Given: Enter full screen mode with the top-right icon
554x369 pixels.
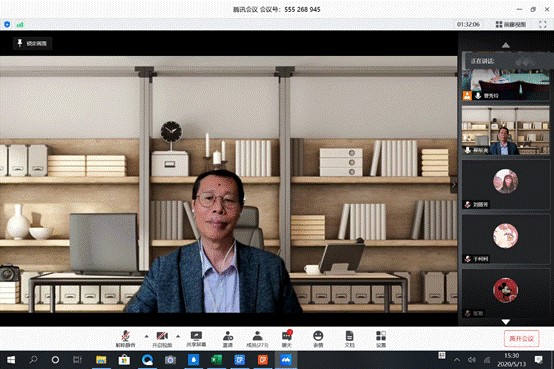Looking at the screenshot, I should [x=542, y=24].
